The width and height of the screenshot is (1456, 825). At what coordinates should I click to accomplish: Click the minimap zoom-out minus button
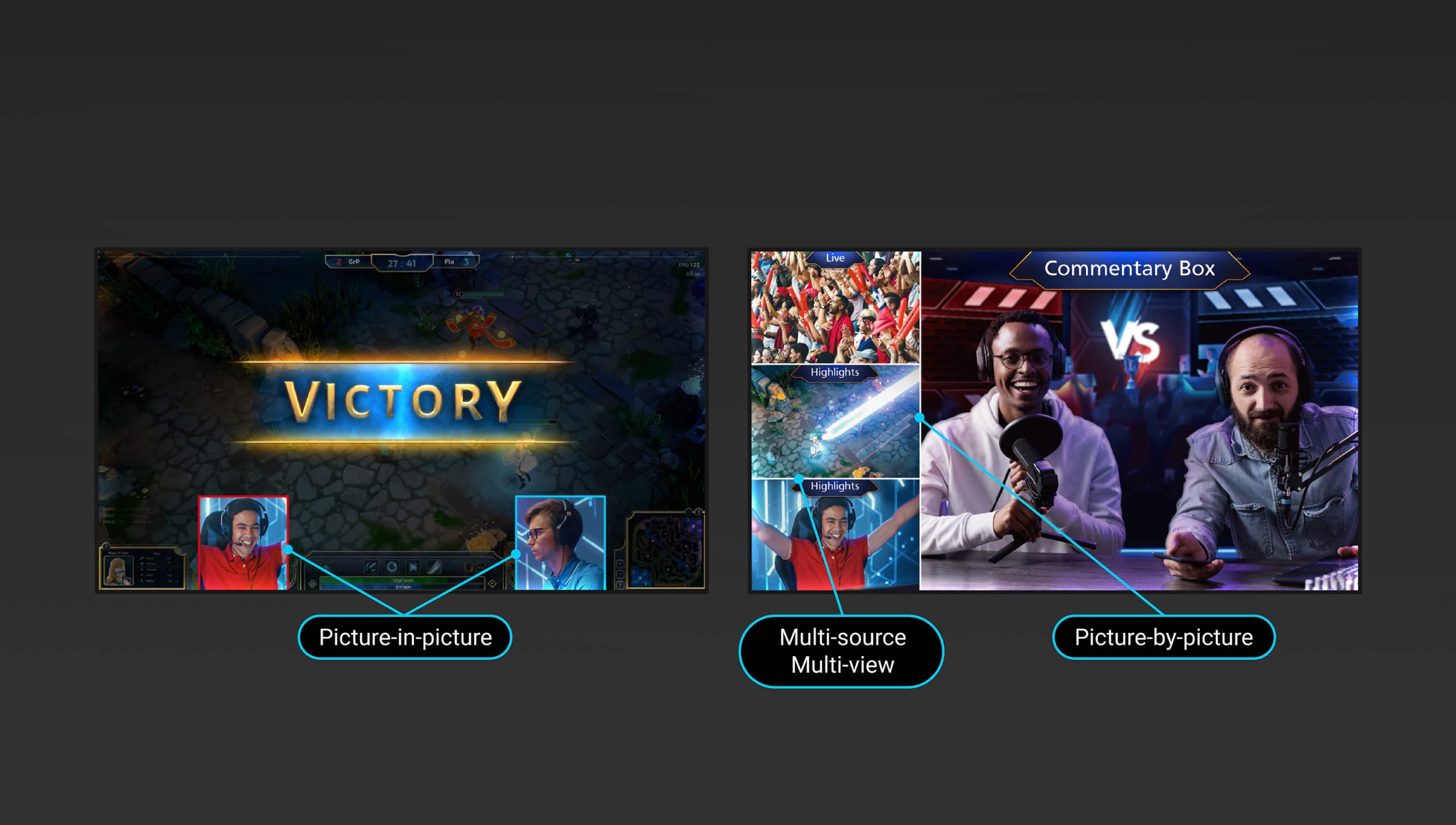[x=620, y=574]
